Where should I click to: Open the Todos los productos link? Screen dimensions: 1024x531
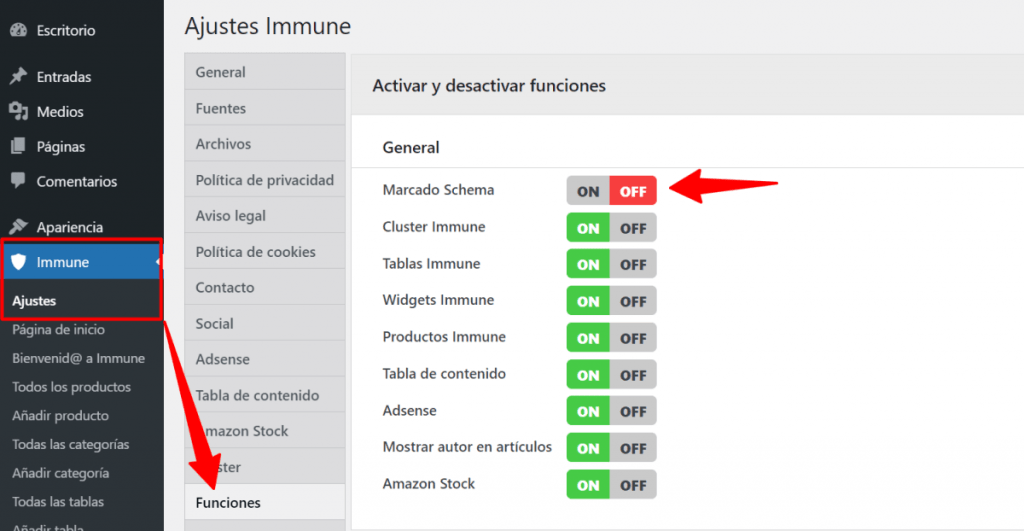click(x=71, y=387)
